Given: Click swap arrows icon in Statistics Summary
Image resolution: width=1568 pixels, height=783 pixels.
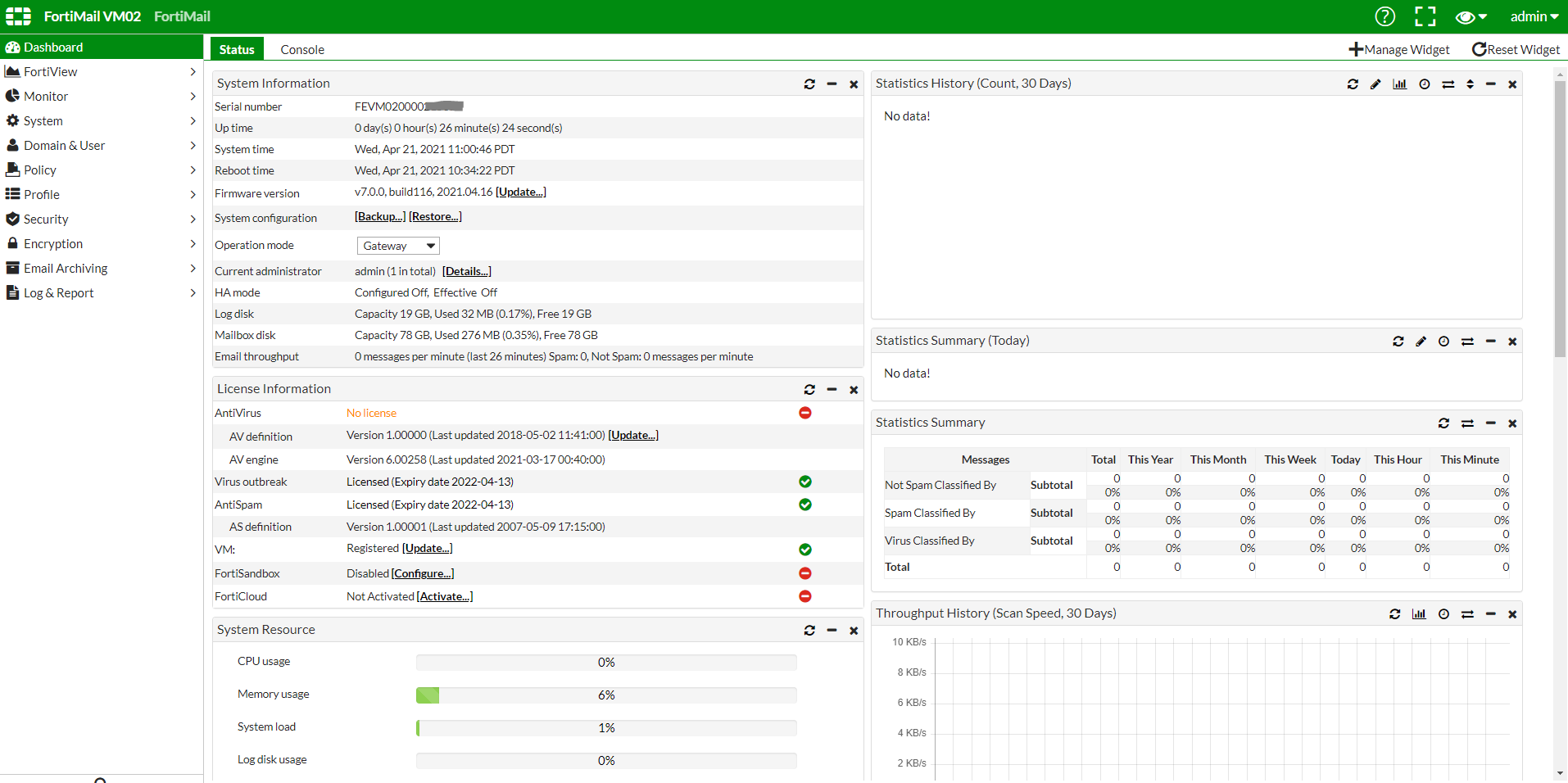Looking at the screenshot, I should point(1467,423).
